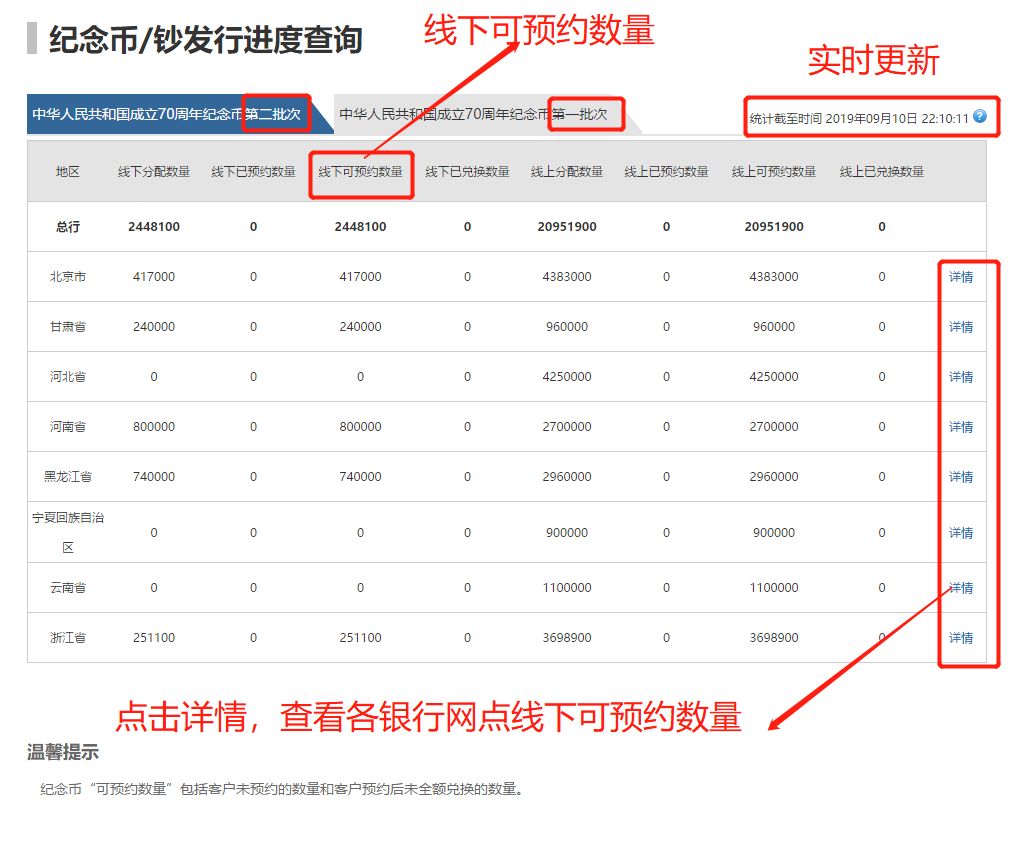
Task: Select the 线下已预约数量 column header
Action: point(253,172)
